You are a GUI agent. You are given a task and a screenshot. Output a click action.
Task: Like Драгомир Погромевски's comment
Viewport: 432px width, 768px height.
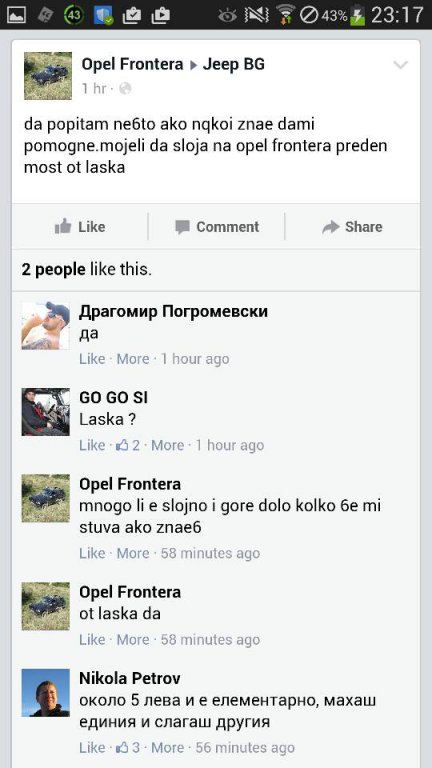click(92, 359)
